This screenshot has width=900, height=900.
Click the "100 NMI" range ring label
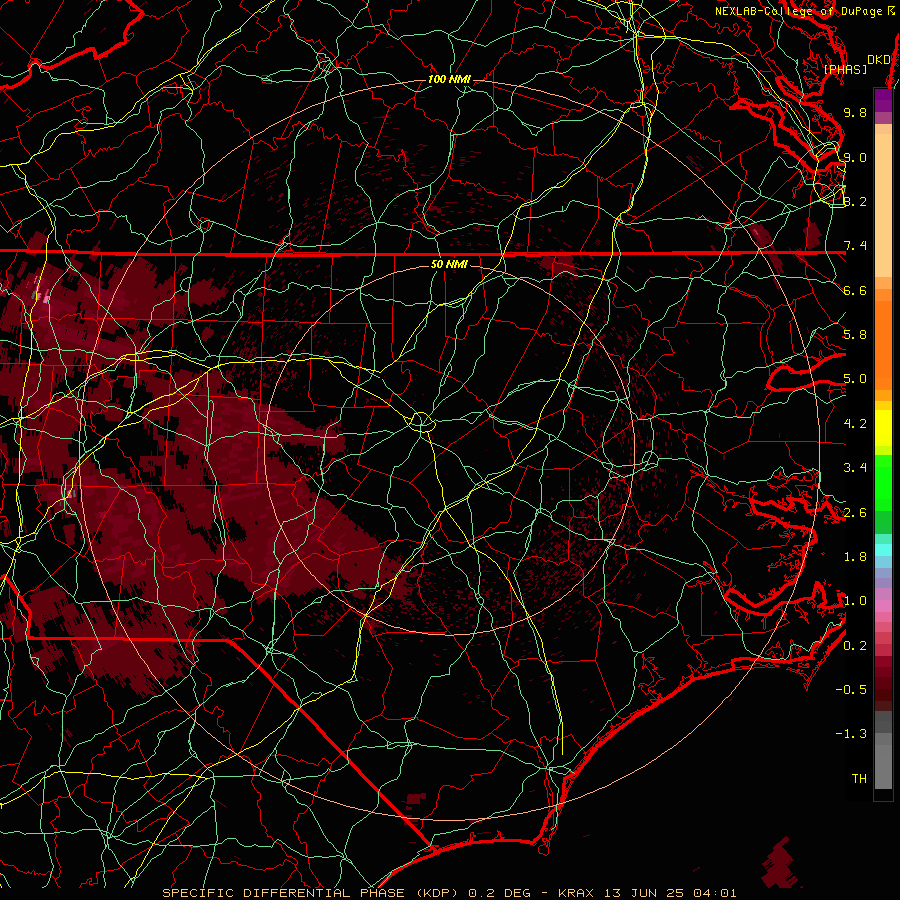pos(449,79)
